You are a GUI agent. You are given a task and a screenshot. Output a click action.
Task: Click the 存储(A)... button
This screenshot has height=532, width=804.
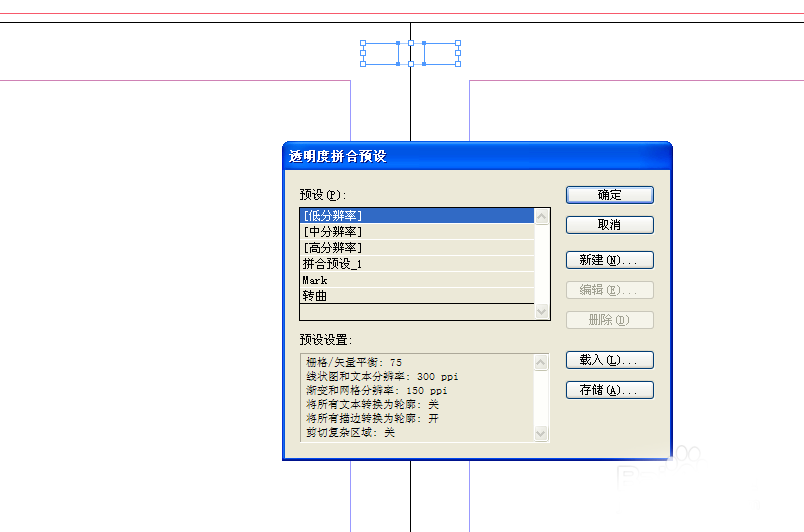pyautogui.click(x=610, y=390)
